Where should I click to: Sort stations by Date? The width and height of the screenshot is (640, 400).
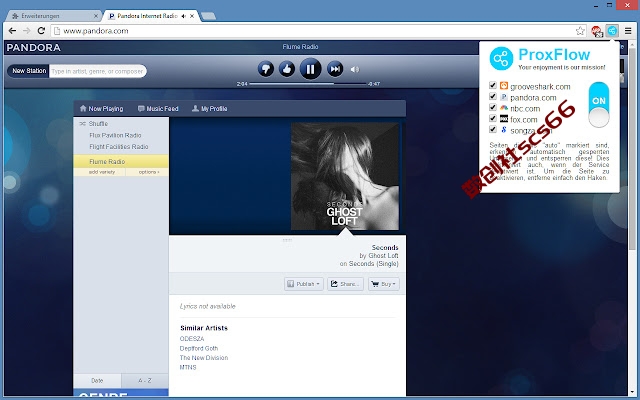point(97,380)
